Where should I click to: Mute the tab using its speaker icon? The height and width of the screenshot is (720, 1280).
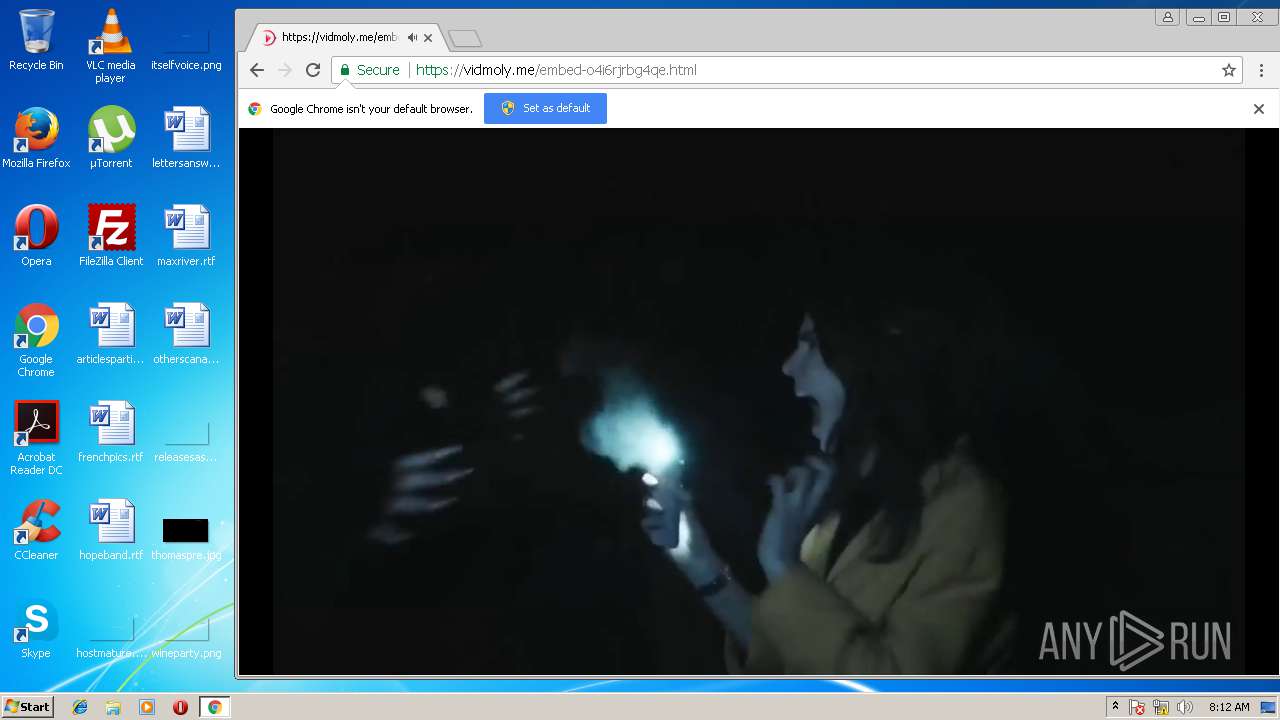(x=412, y=38)
